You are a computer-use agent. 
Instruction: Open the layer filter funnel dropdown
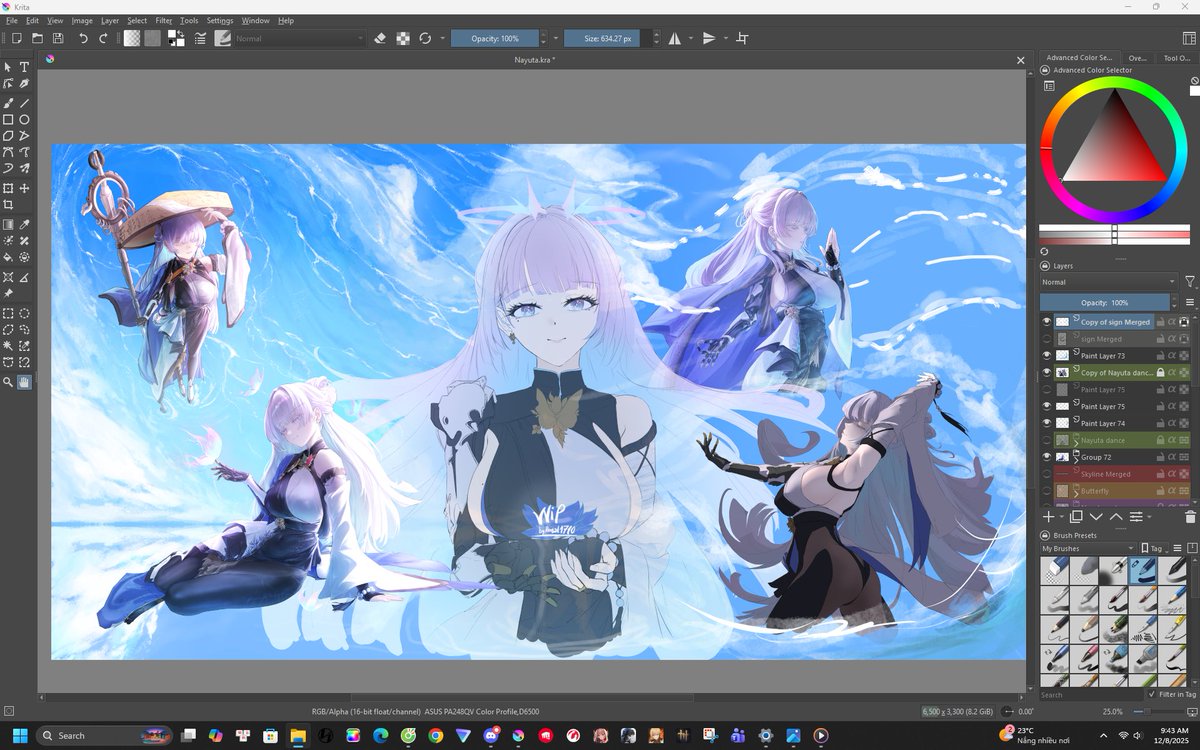[x=1190, y=282]
